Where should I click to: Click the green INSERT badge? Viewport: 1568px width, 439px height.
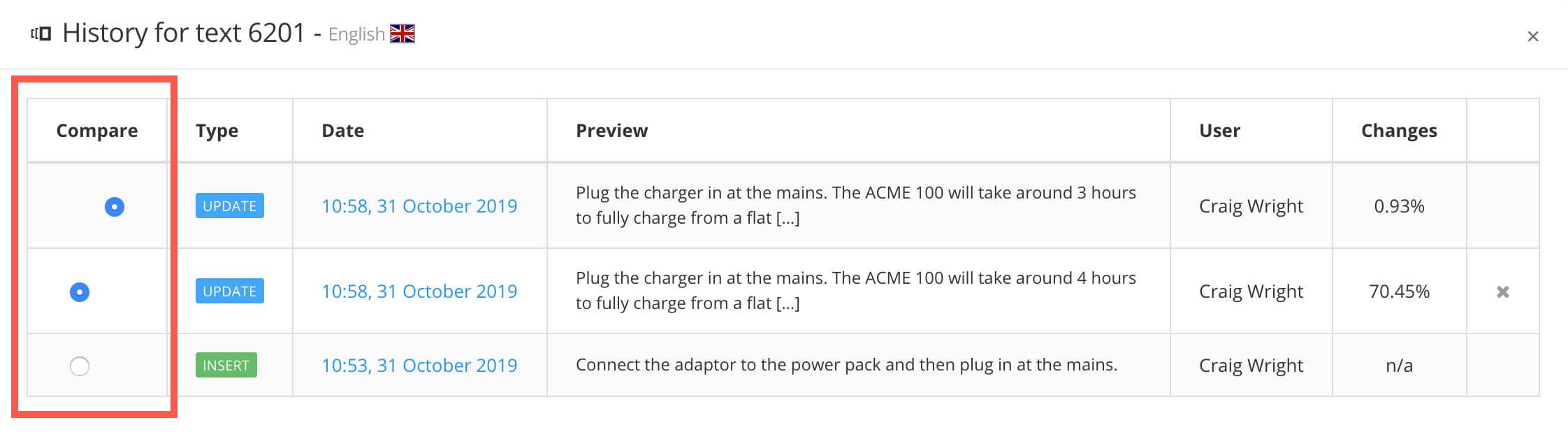[x=226, y=366]
